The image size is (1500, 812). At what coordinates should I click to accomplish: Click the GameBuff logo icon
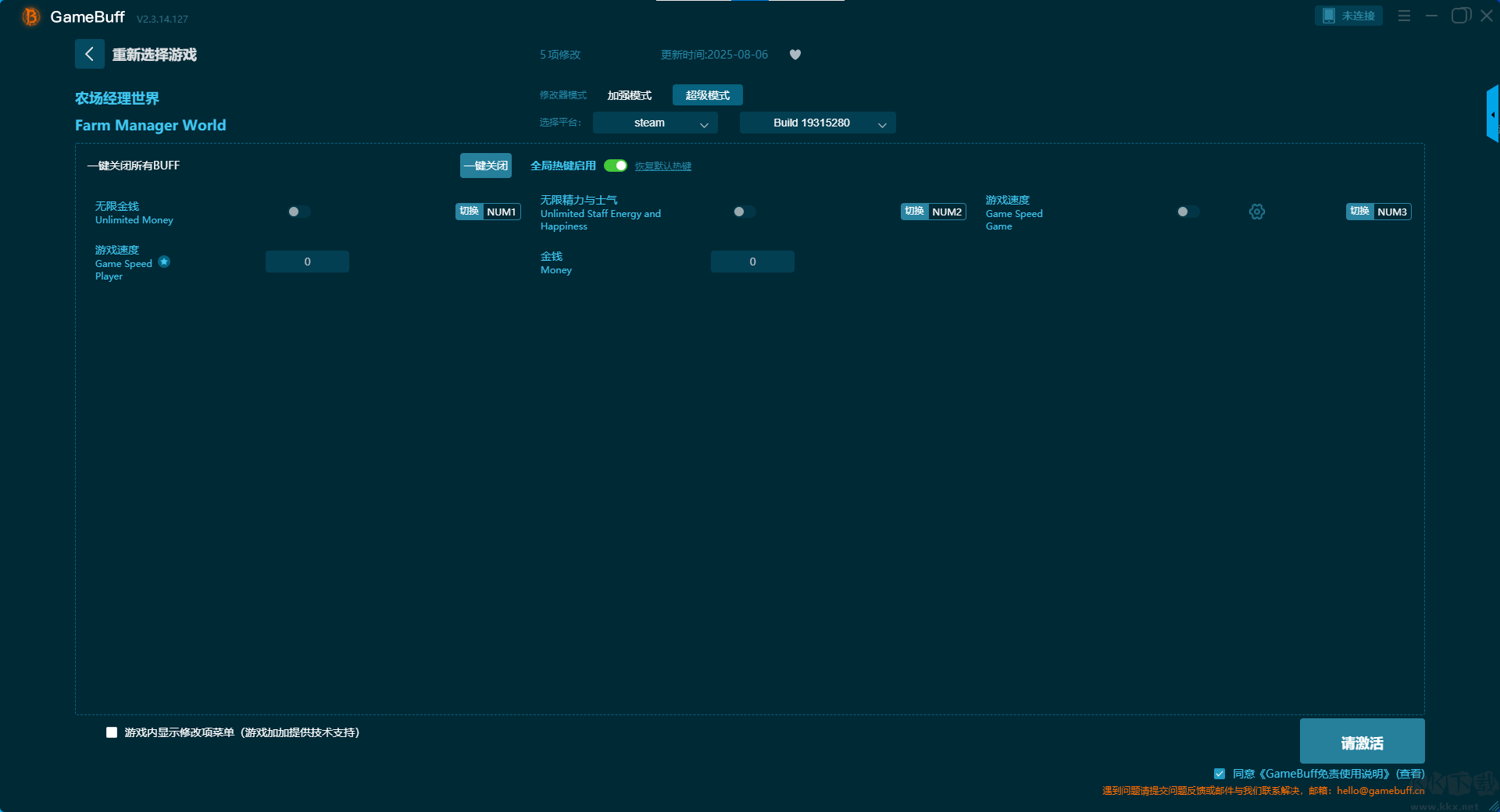pos(30,16)
